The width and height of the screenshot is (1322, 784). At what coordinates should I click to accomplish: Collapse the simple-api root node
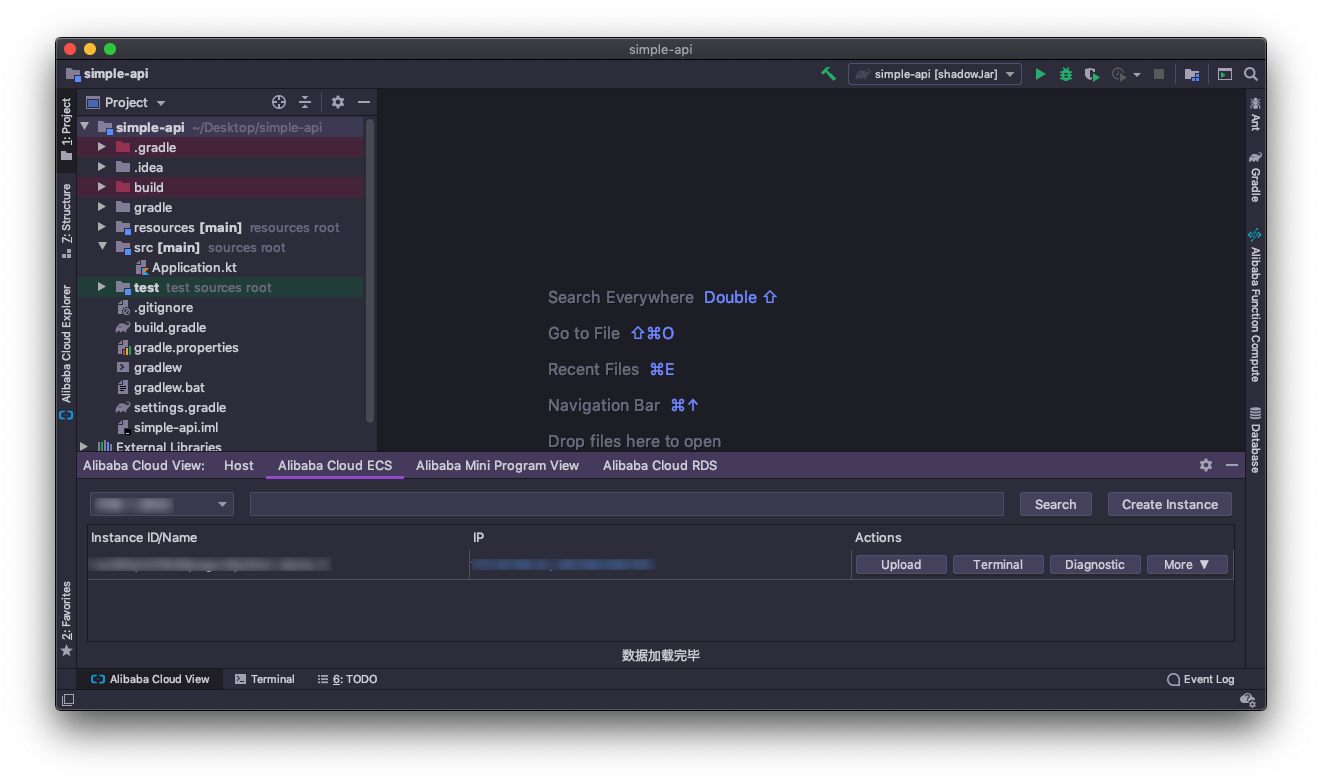(x=85, y=127)
